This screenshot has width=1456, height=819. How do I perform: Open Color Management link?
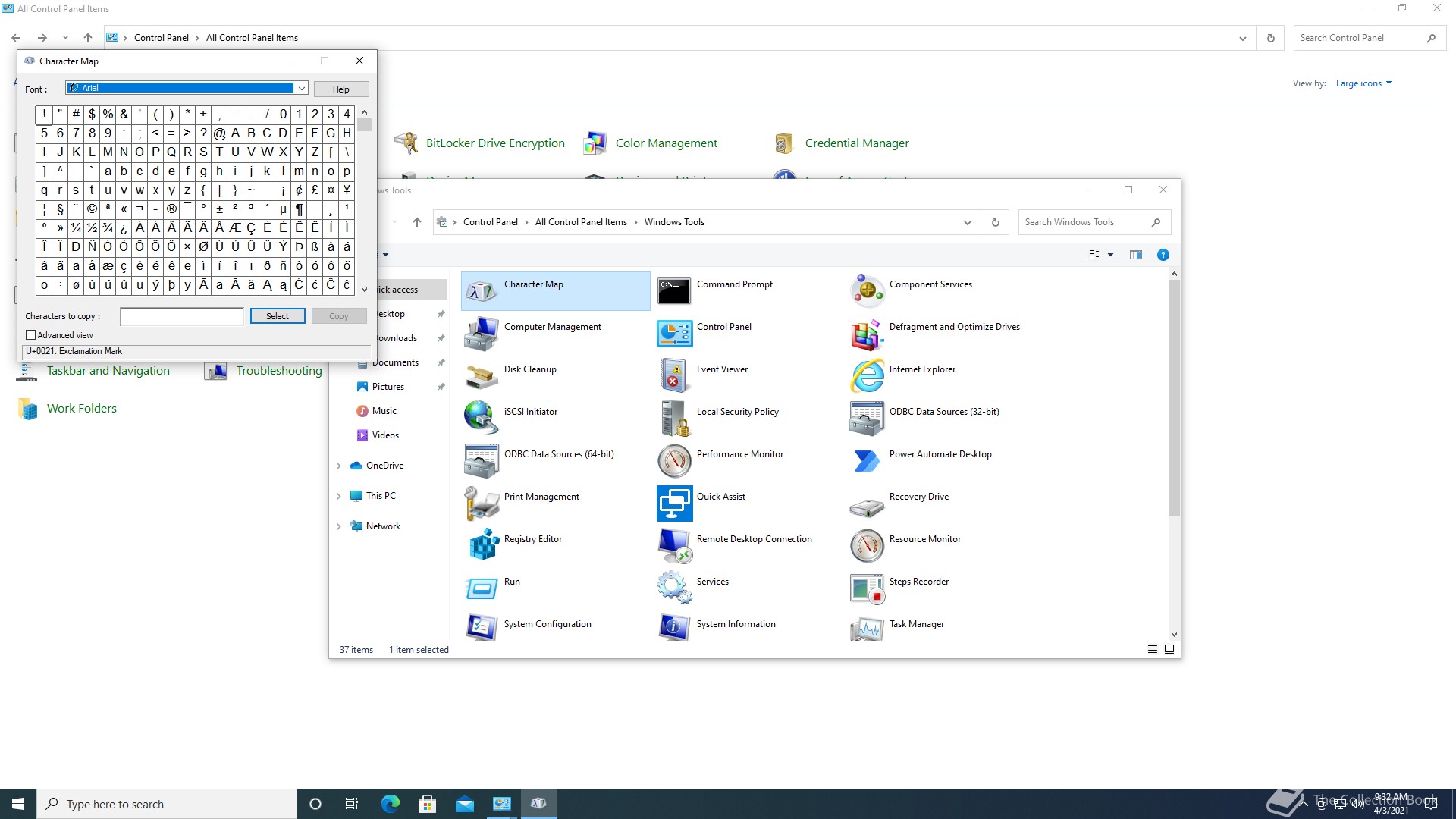pos(666,143)
